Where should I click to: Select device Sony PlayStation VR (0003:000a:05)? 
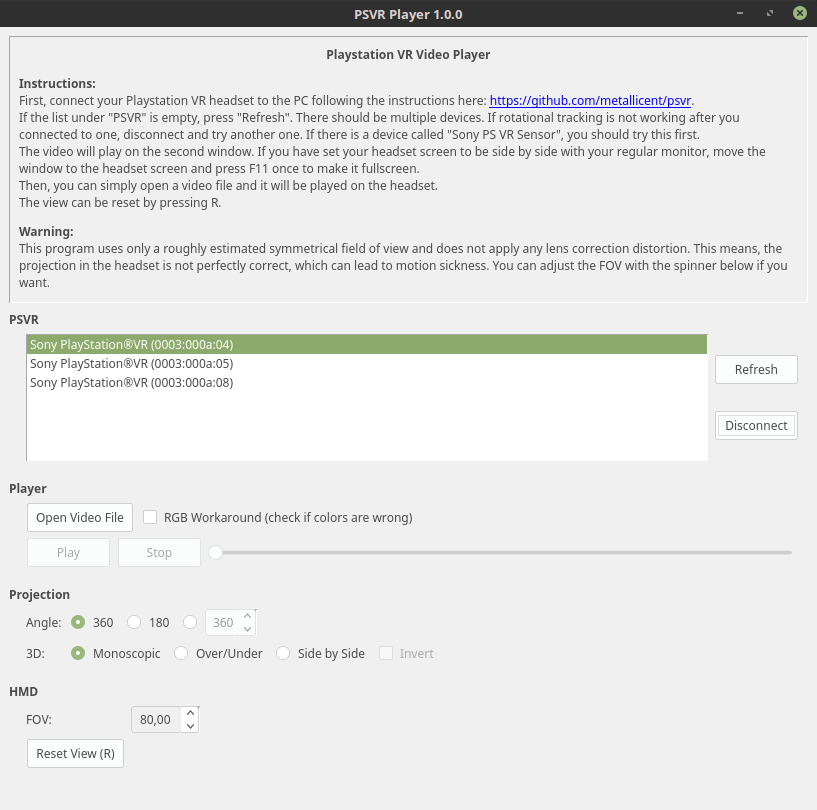(x=367, y=364)
